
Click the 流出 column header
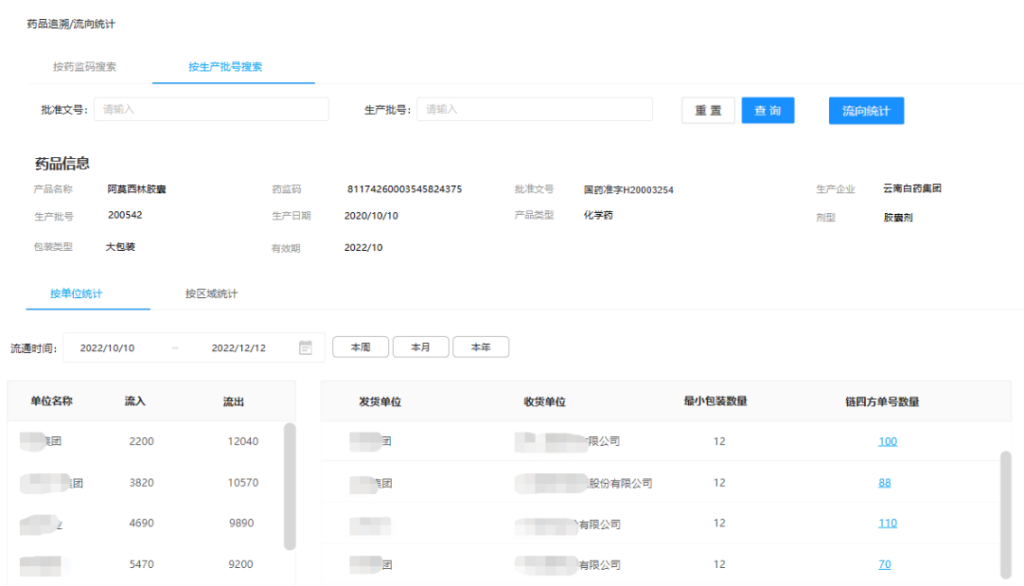click(x=233, y=402)
